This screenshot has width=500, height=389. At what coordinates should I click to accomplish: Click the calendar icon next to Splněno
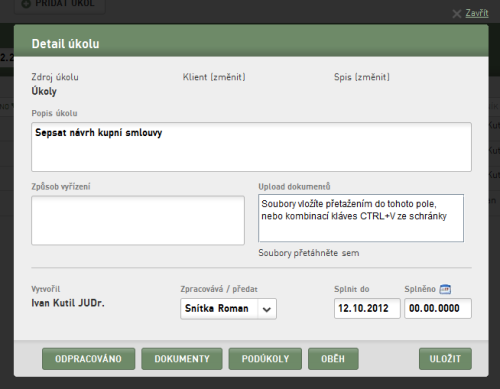tap(445, 289)
